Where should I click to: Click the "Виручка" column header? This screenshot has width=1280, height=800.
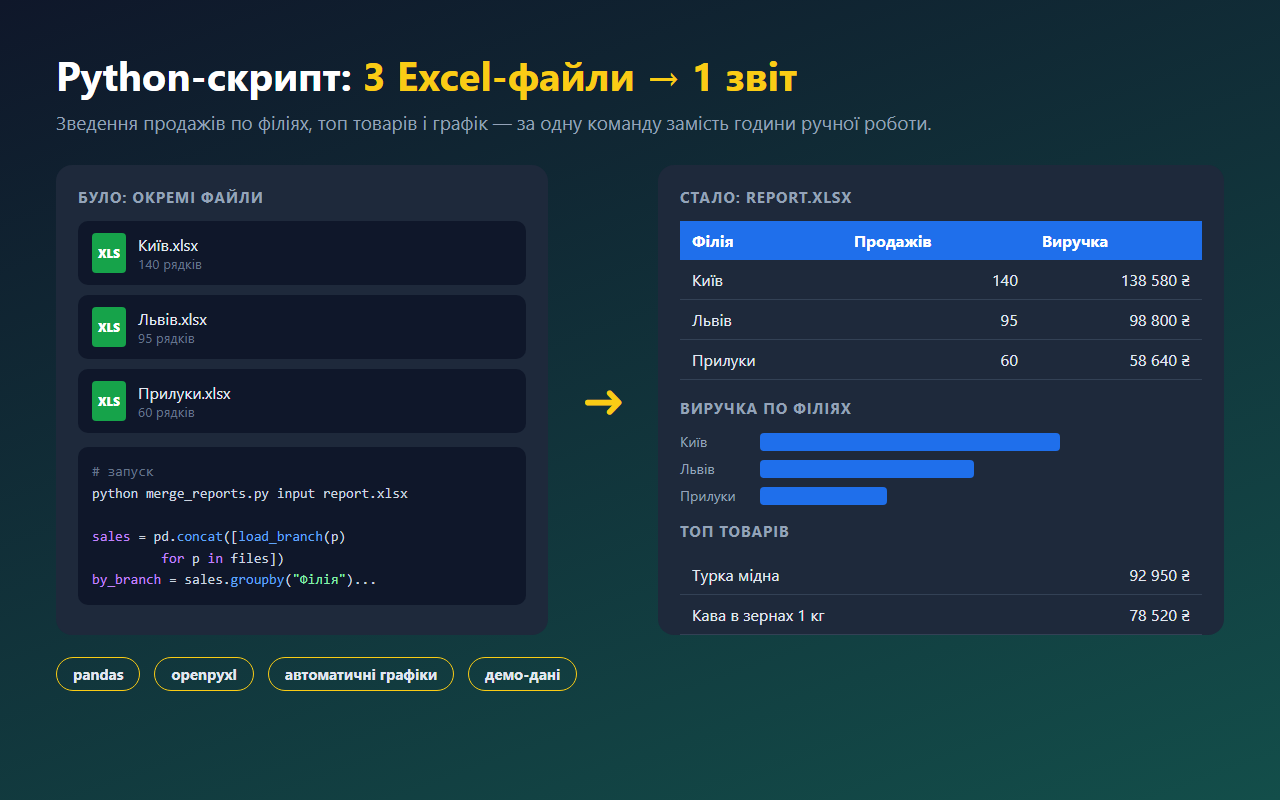(x=1075, y=242)
